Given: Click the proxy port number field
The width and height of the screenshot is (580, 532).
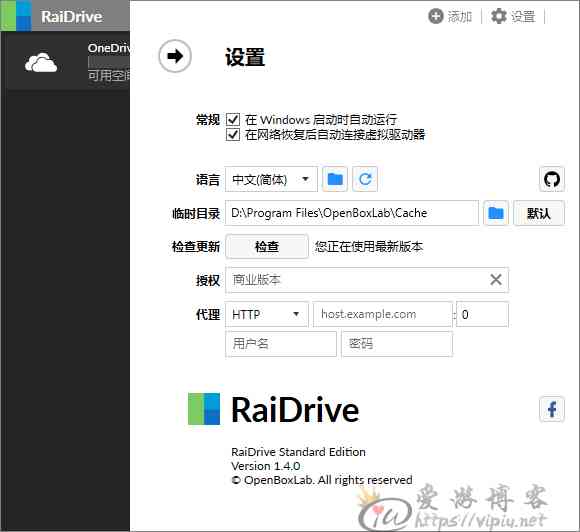Looking at the screenshot, I should [x=482, y=314].
